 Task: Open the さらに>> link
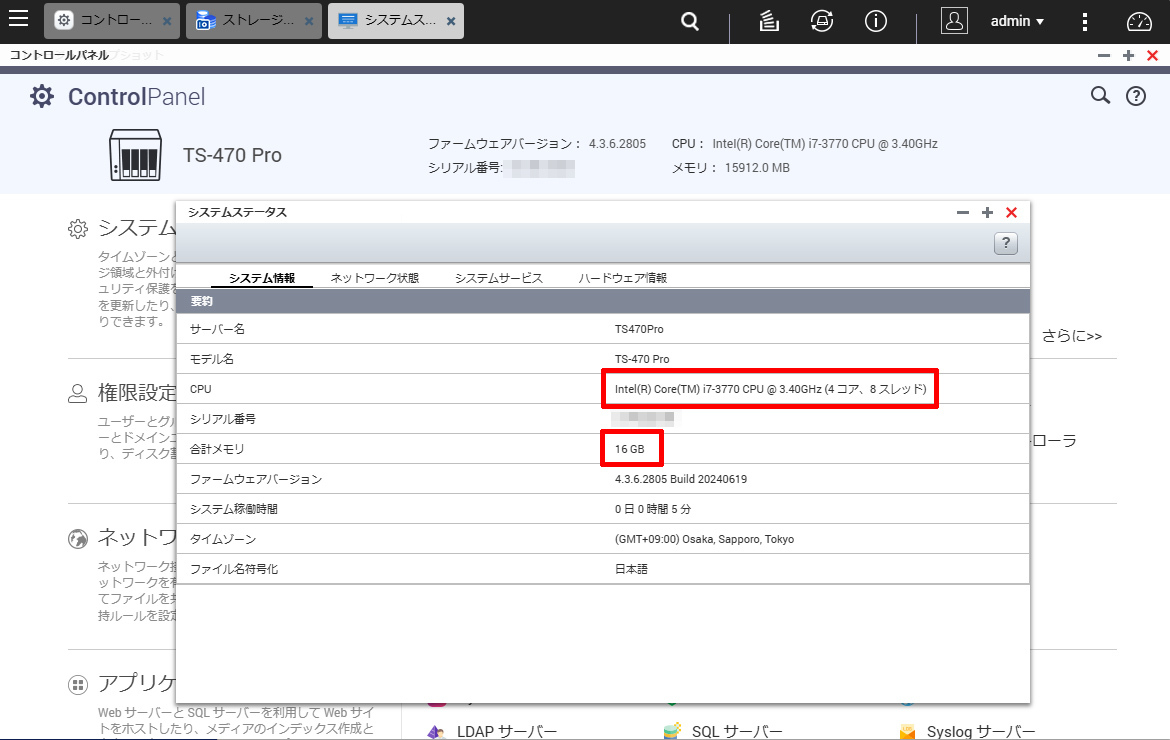pyautogui.click(x=1072, y=336)
